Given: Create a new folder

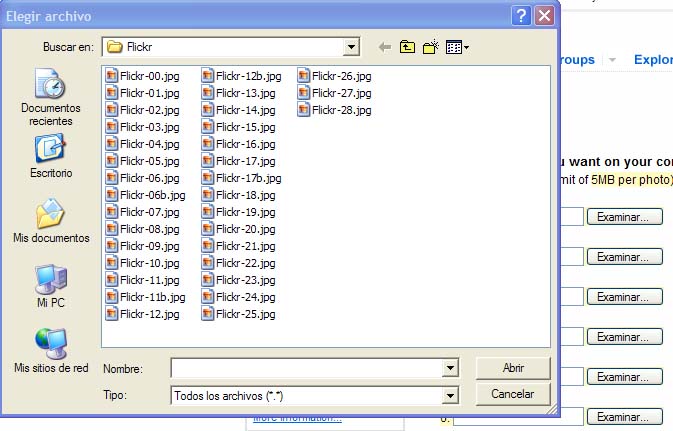Looking at the screenshot, I should point(430,47).
